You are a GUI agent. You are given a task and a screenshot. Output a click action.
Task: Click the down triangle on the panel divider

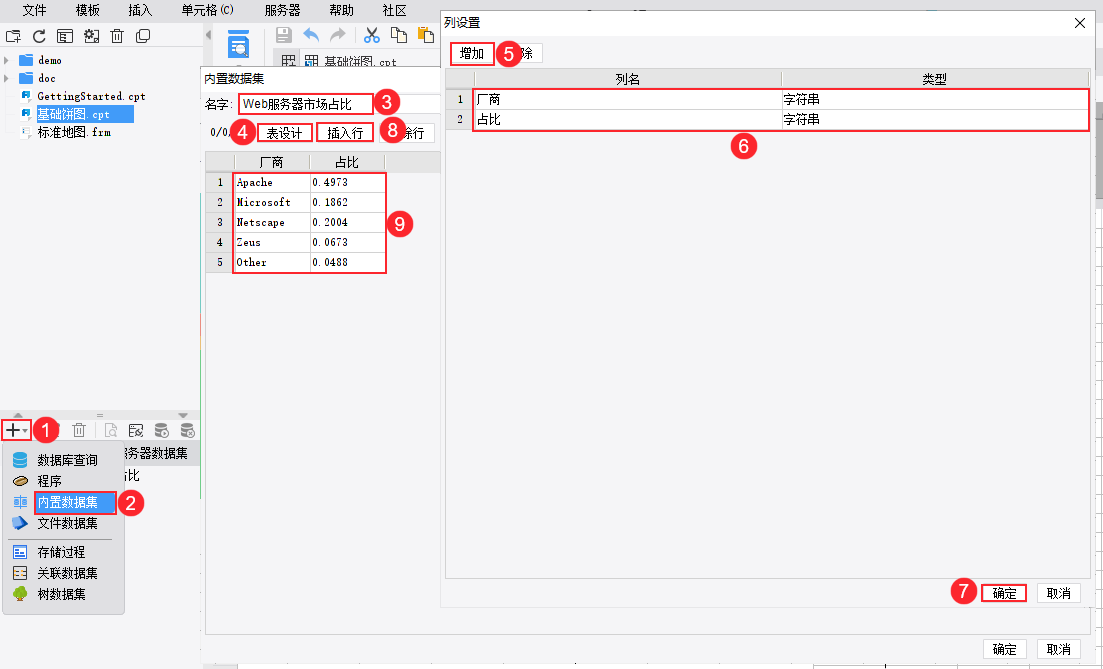(x=183, y=415)
